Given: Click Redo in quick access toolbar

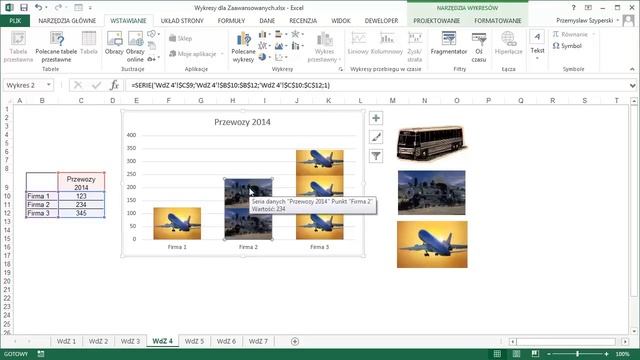Looking at the screenshot, I should [58, 8].
